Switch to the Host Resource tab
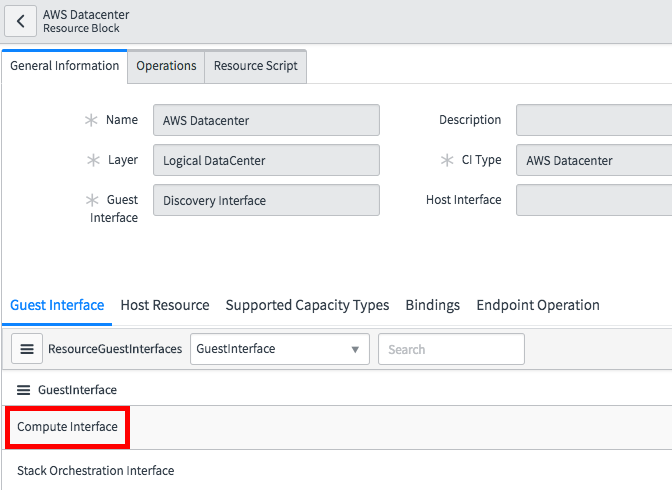This screenshot has width=672, height=490. (165, 305)
